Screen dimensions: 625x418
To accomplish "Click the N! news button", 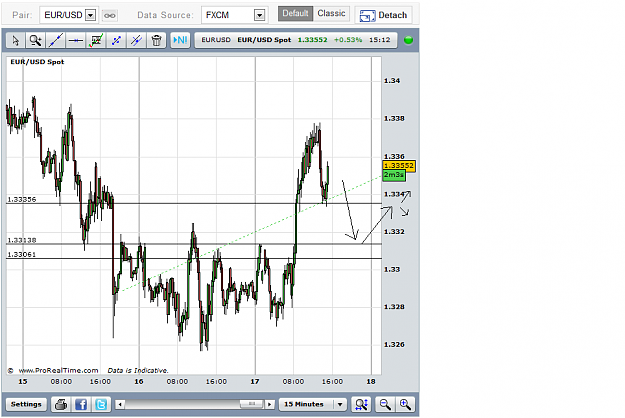I will click(x=180, y=40).
